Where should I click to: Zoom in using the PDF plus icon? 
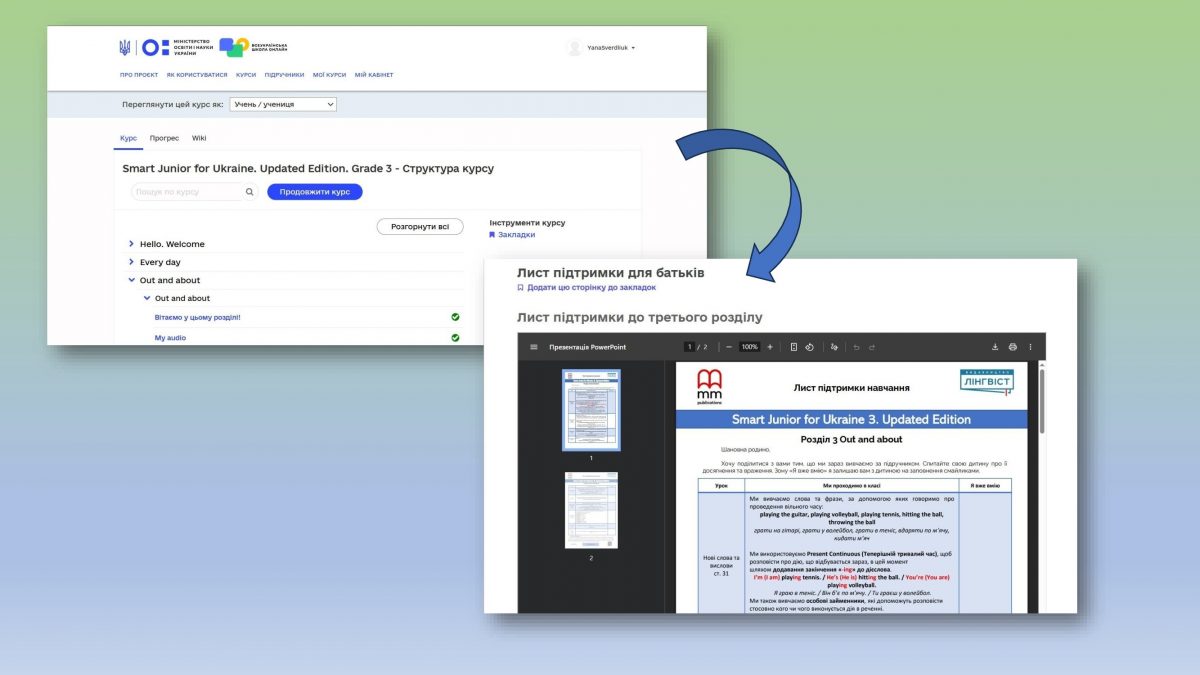click(x=770, y=347)
